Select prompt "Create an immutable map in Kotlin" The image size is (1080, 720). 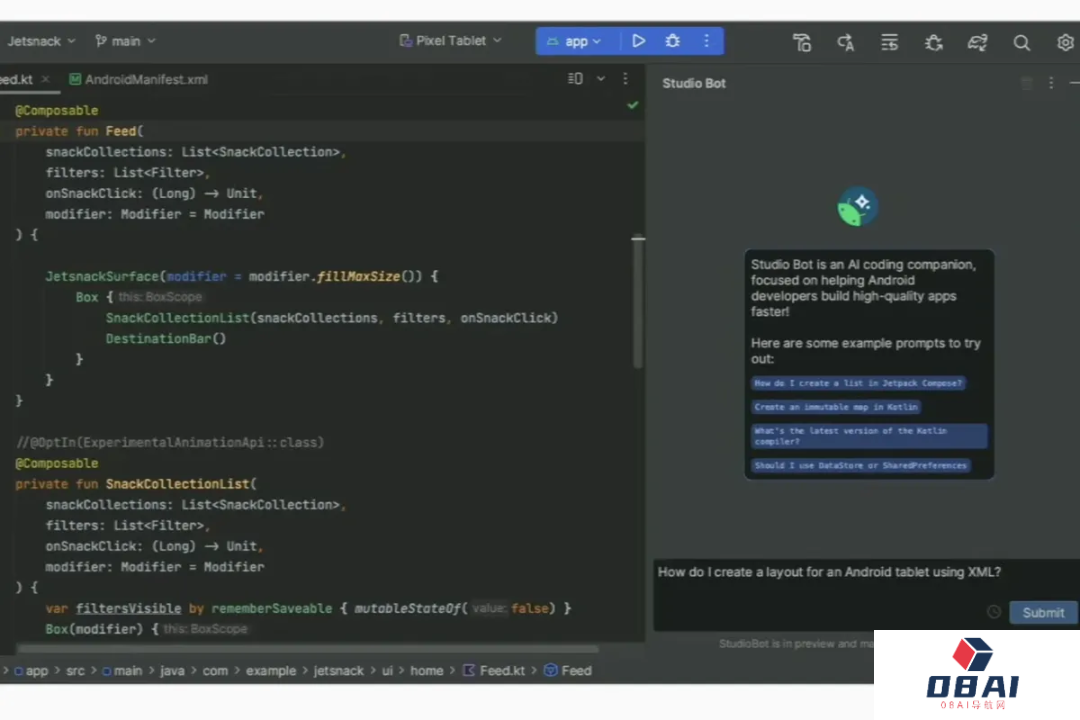pyautogui.click(x=835, y=407)
